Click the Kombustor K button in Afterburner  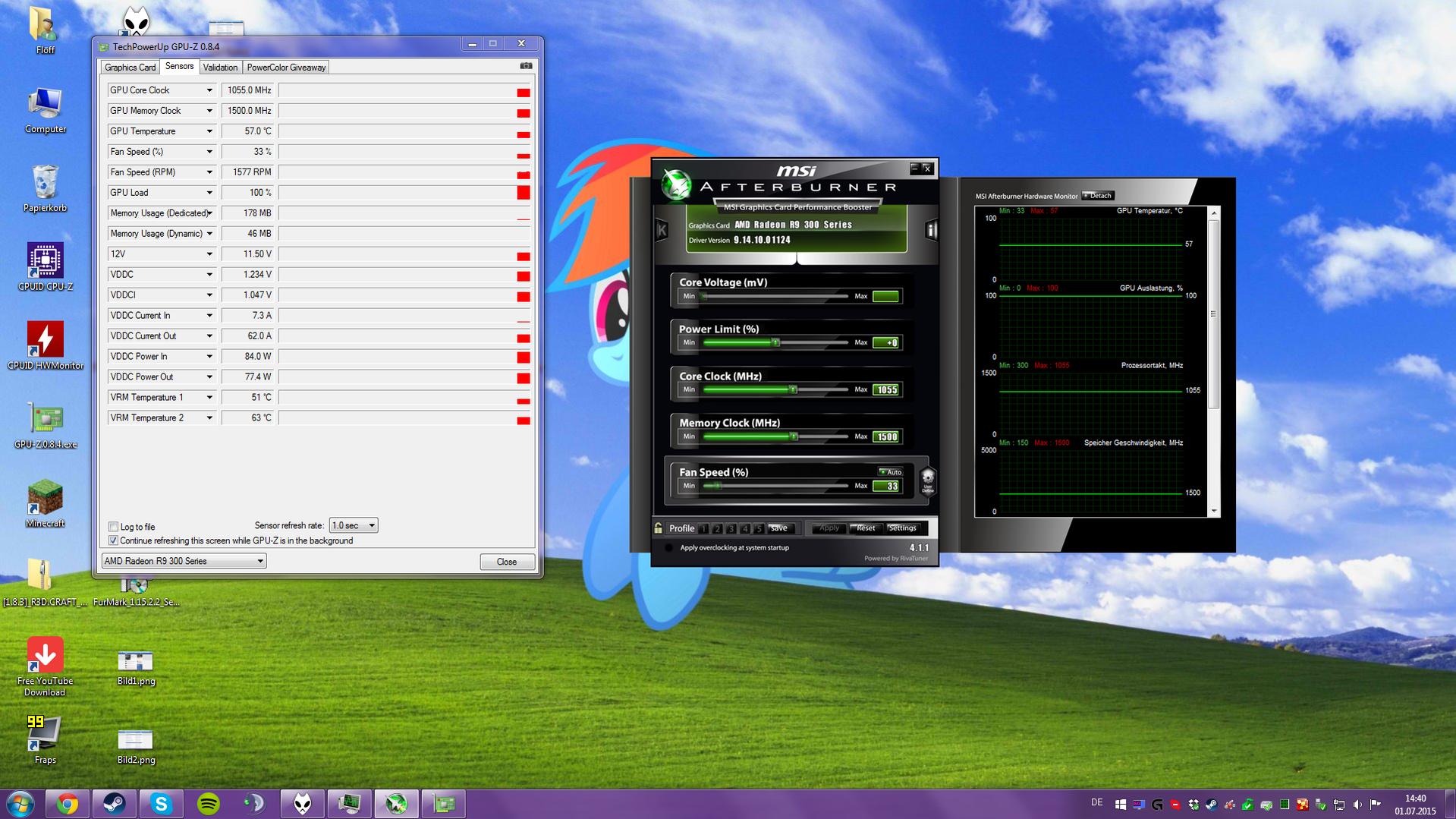point(662,229)
